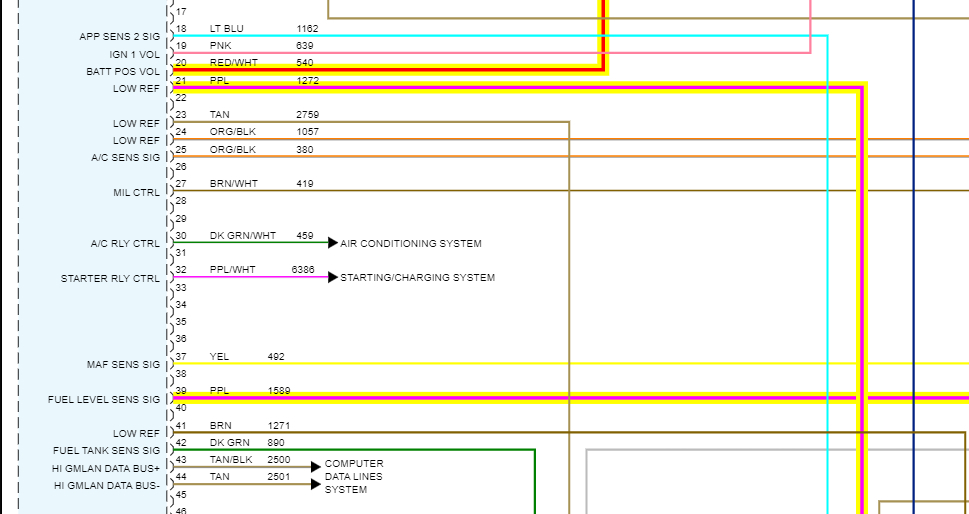Click the arrow pointing to AIR CONDITIONING SYSTEM

coord(333,243)
